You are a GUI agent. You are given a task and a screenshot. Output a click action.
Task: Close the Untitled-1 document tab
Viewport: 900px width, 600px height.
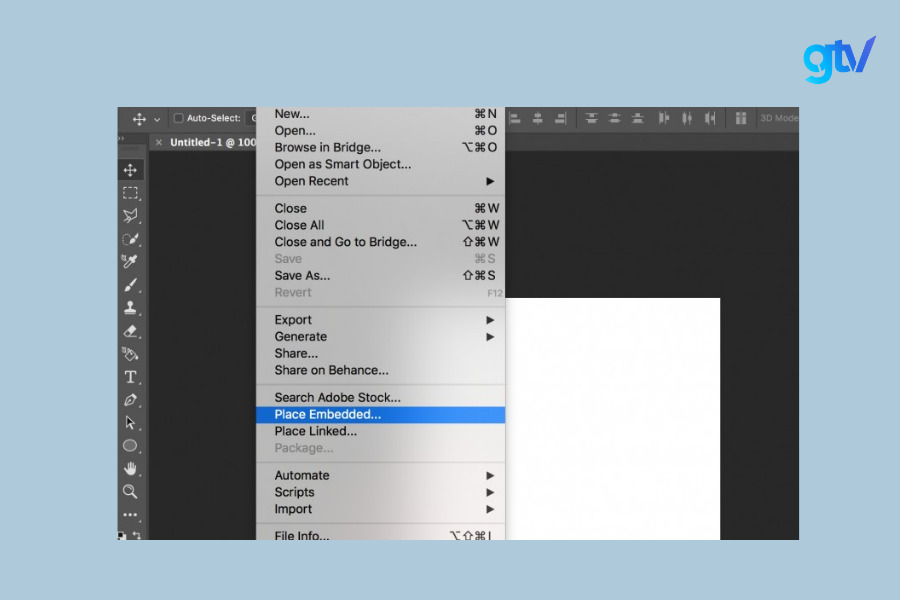(x=159, y=143)
